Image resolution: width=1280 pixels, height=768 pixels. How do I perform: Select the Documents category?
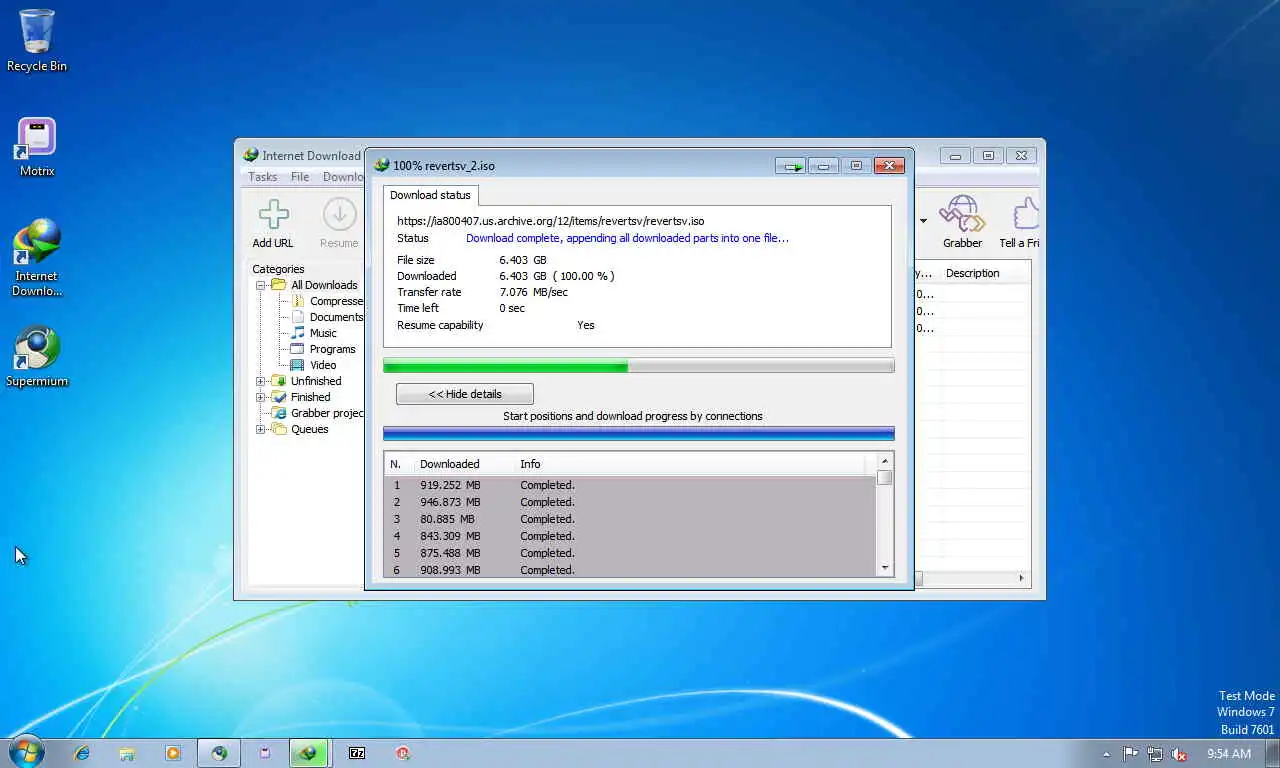point(336,317)
